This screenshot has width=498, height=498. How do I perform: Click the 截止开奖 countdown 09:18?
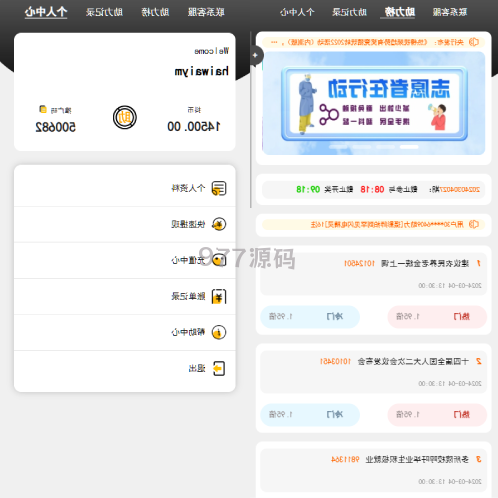click(308, 190)
